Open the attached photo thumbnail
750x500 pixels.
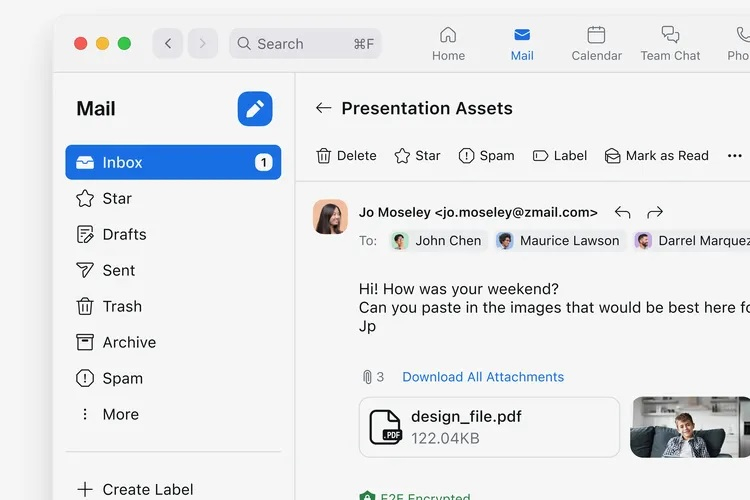pos(690,427)
